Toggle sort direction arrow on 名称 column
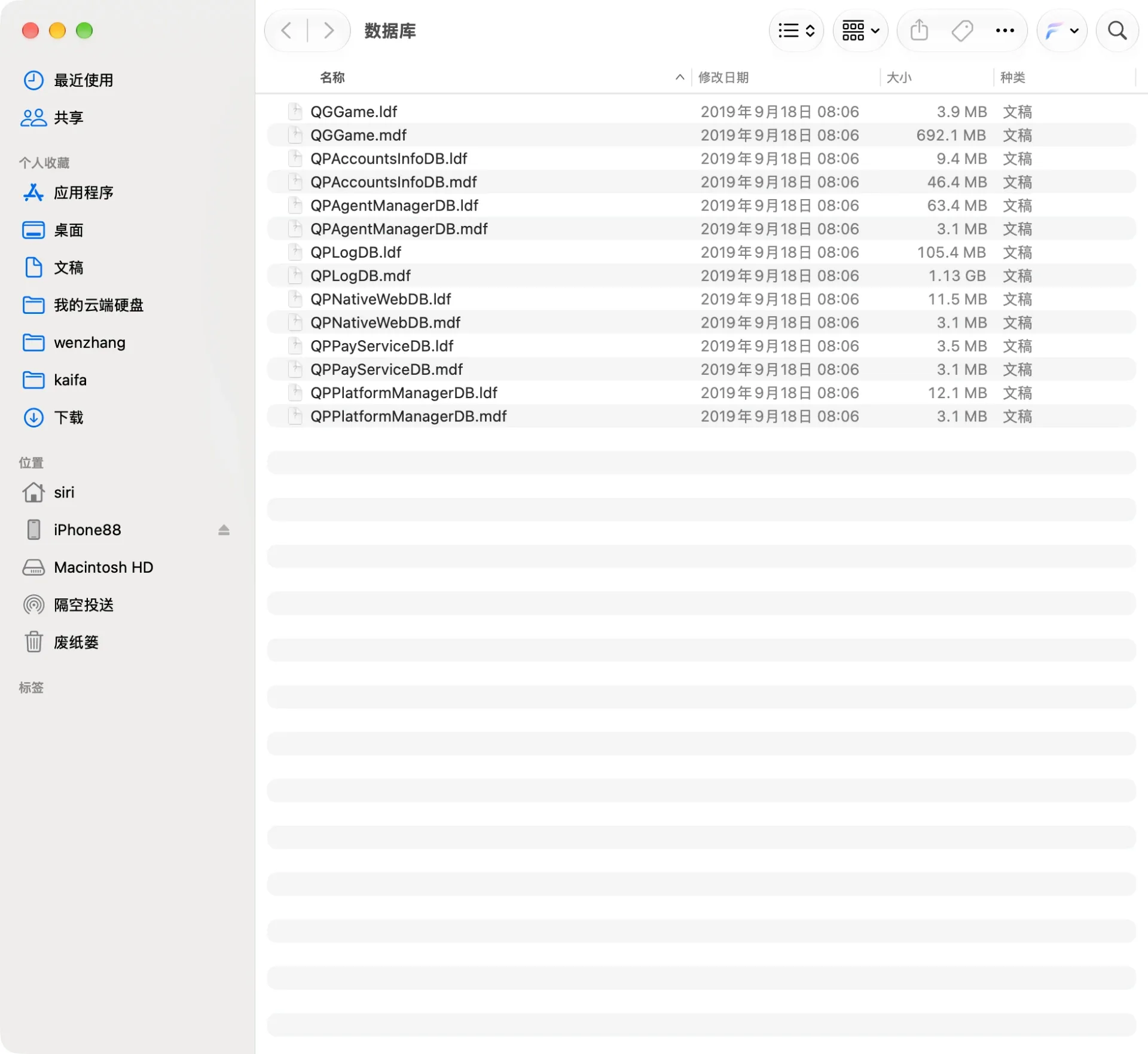The height and width of the screenshot is (1054, 1148). 679,77
